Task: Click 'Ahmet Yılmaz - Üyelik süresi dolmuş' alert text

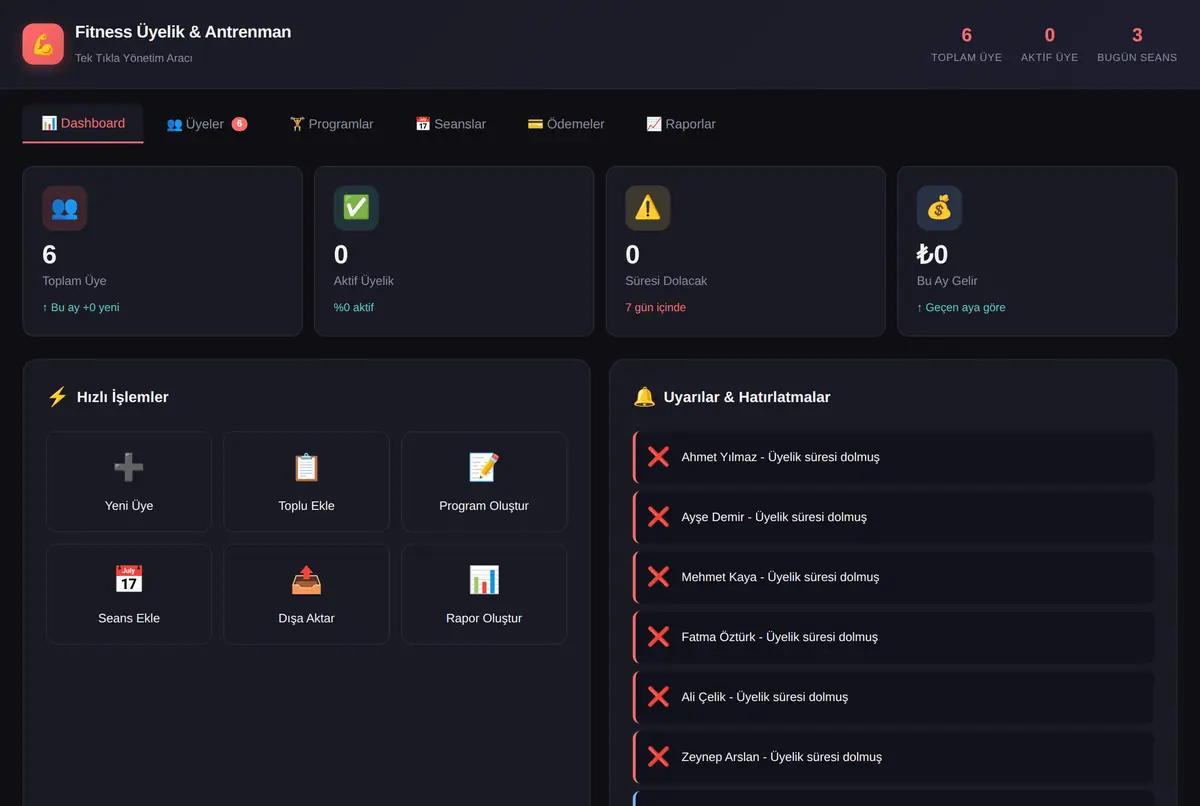Action: tap(781, 457)
